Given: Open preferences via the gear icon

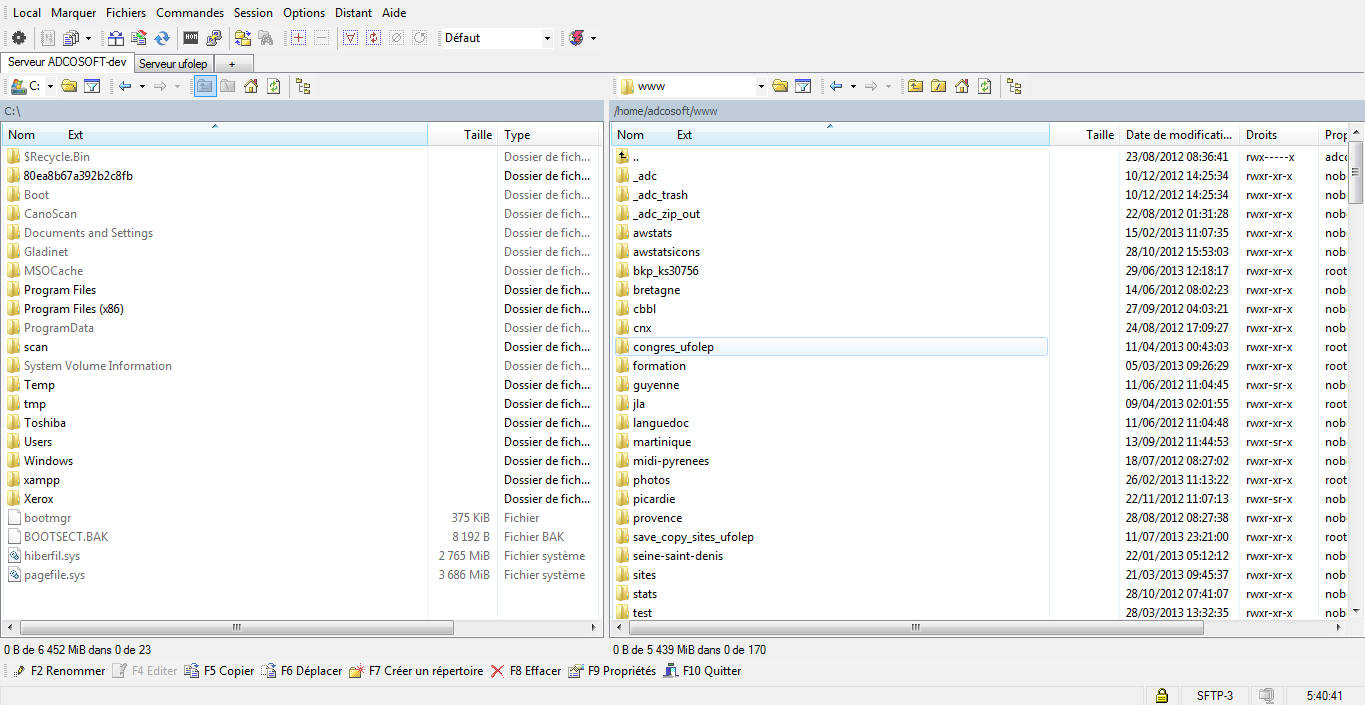Looking at the screenshot, I should (x=18, y=38).
